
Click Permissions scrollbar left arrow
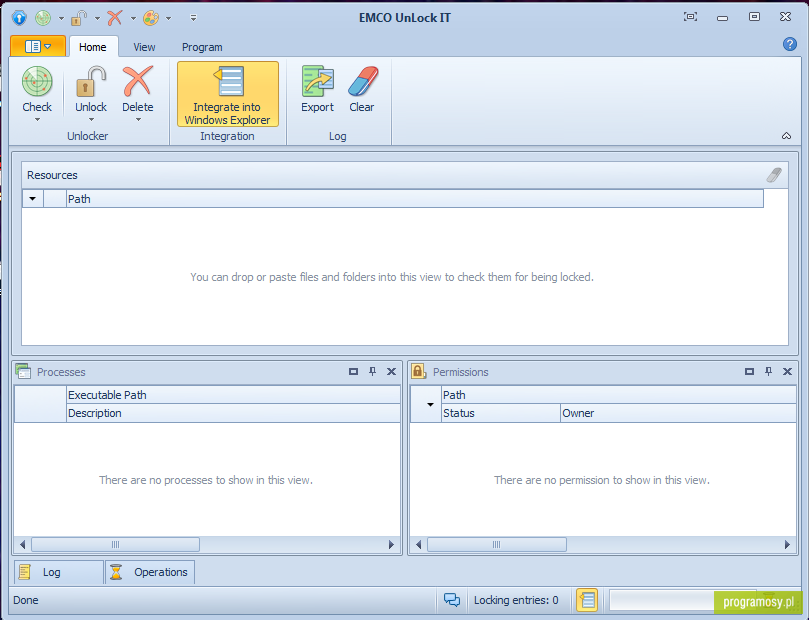[x=418, y=545]
